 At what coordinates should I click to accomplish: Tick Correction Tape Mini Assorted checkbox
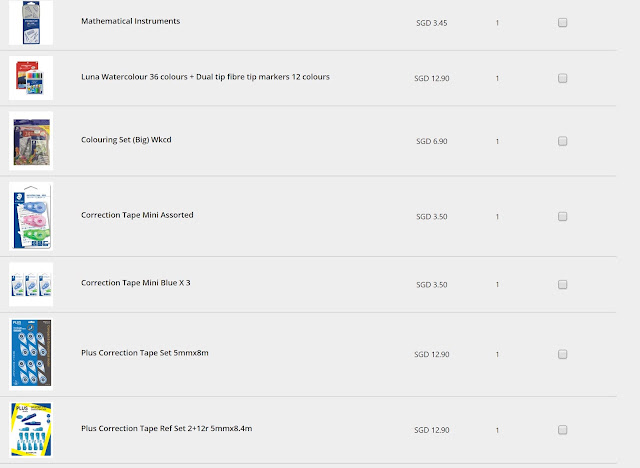562,216
